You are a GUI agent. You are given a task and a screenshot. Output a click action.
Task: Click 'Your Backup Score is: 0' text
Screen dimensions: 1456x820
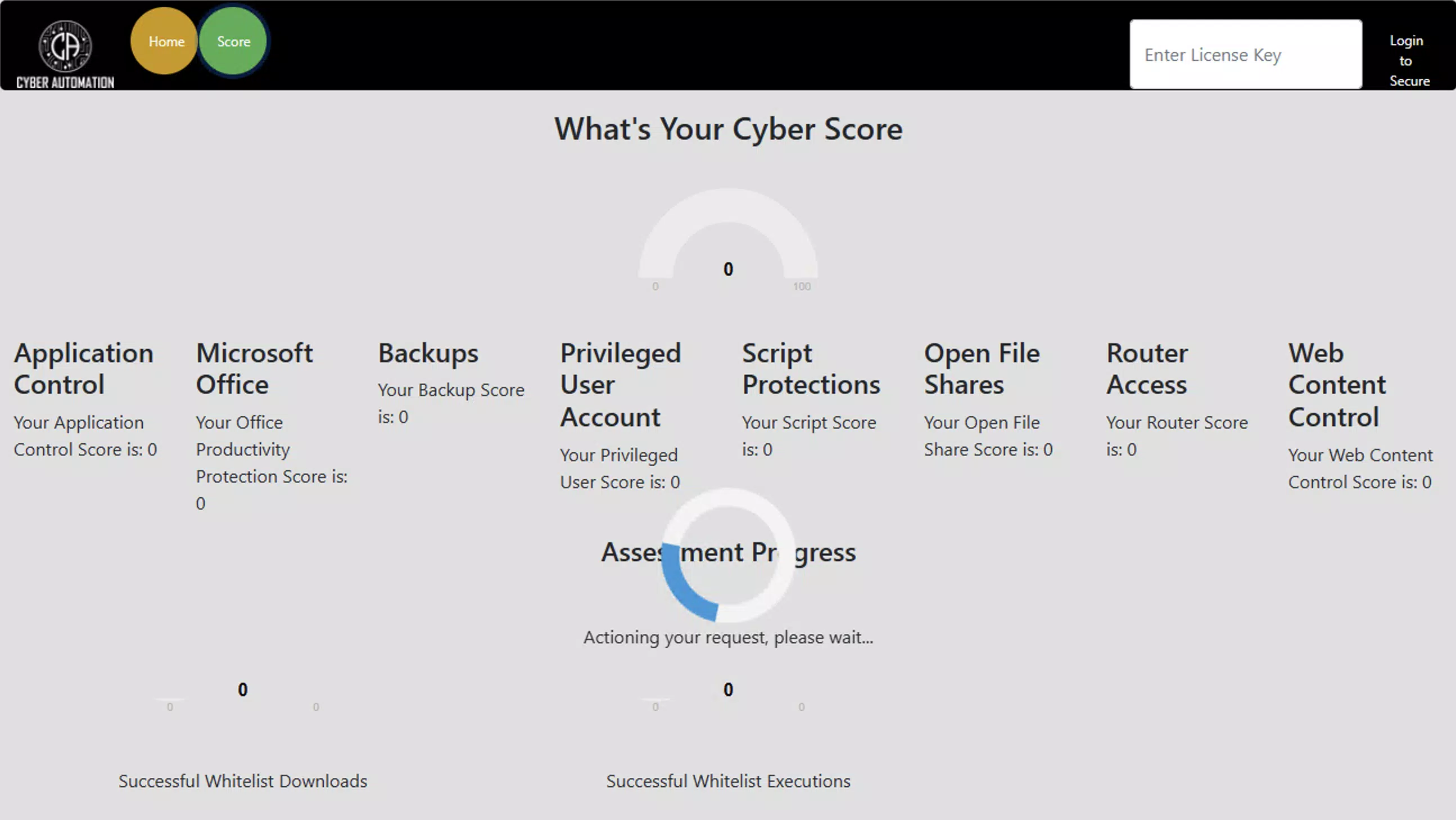[x=450, y=403]
